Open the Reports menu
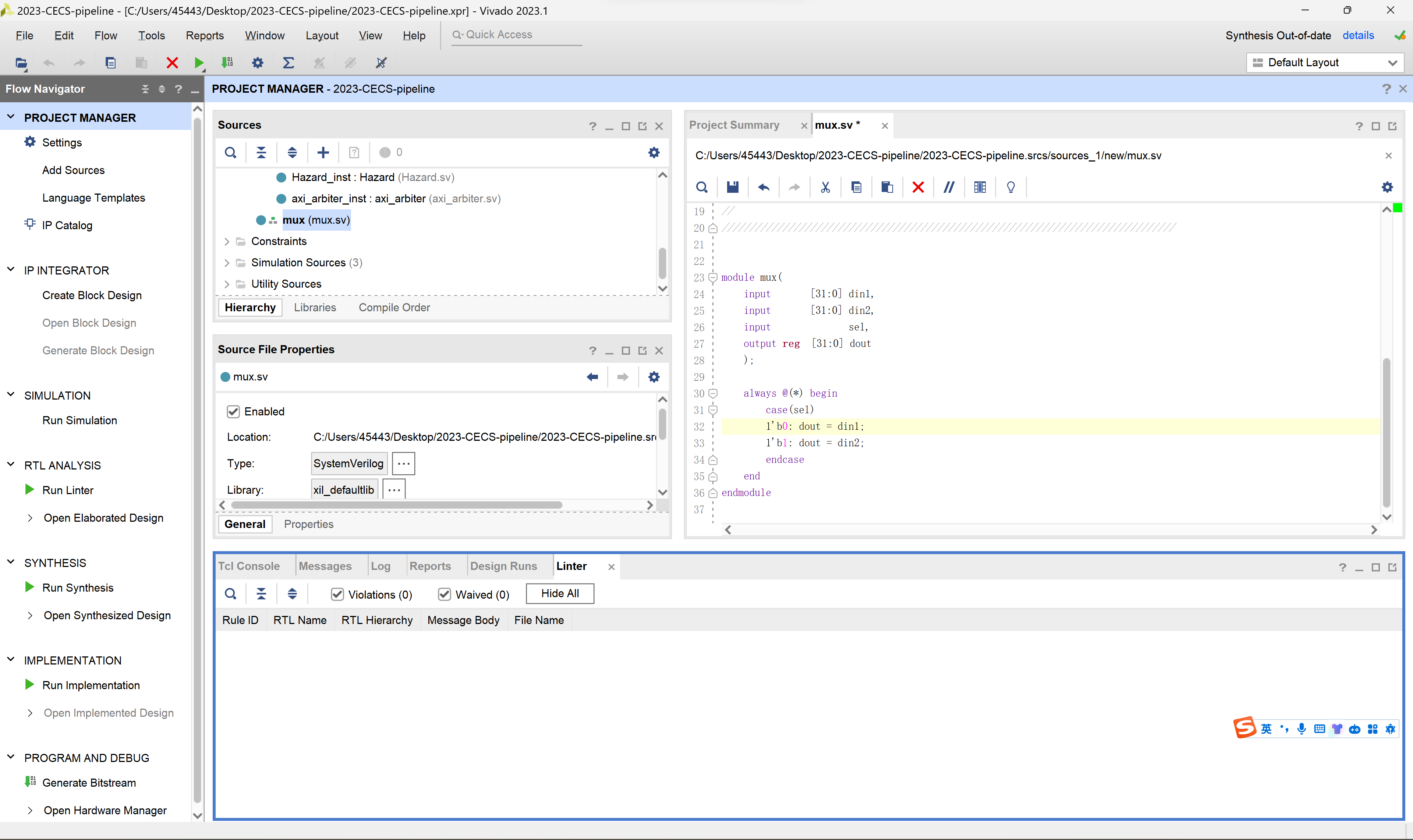This screenshot has height=840, width=1413. click(x=204, y=36)
